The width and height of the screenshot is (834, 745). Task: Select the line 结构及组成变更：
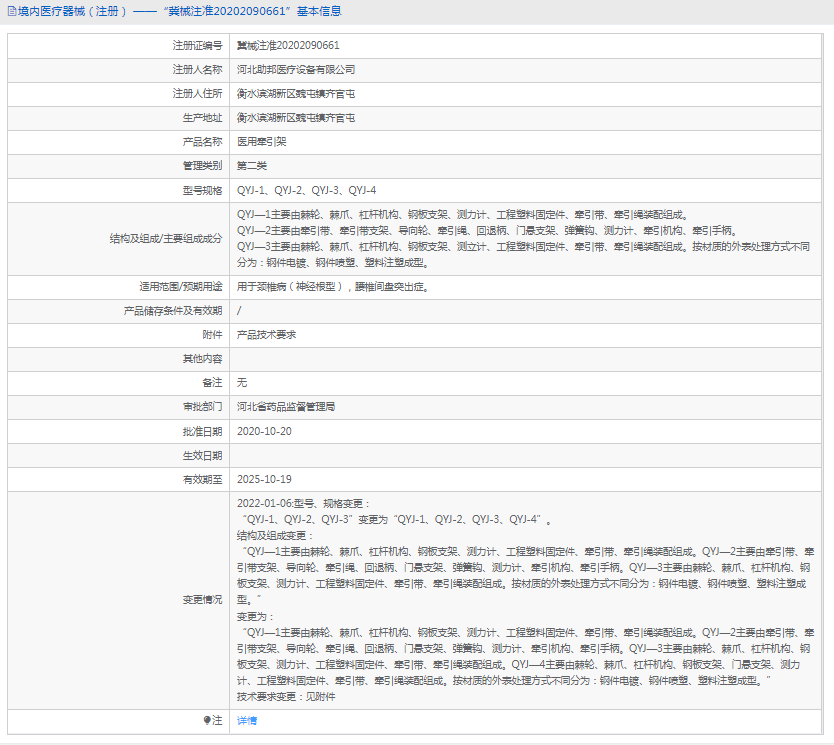[275, 535]
